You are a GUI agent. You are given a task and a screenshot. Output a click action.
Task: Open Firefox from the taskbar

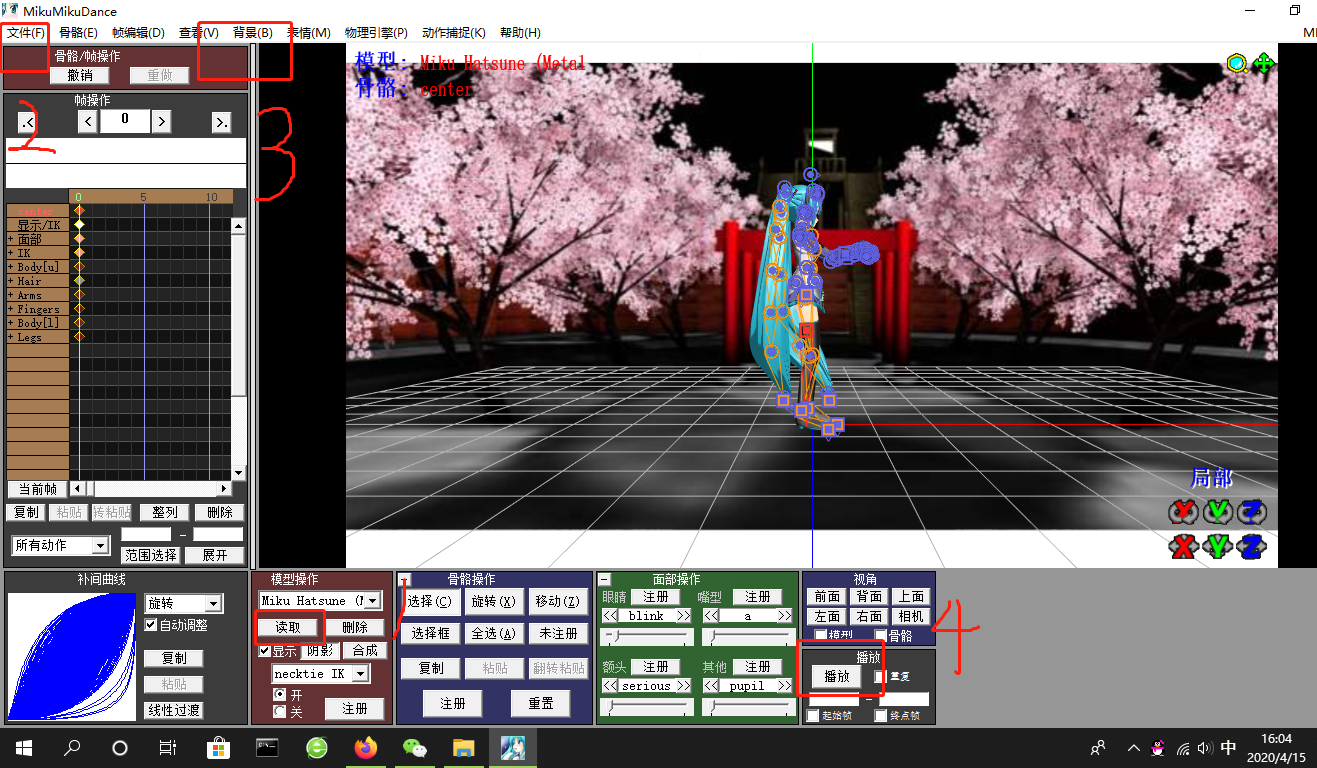[364, 747]
